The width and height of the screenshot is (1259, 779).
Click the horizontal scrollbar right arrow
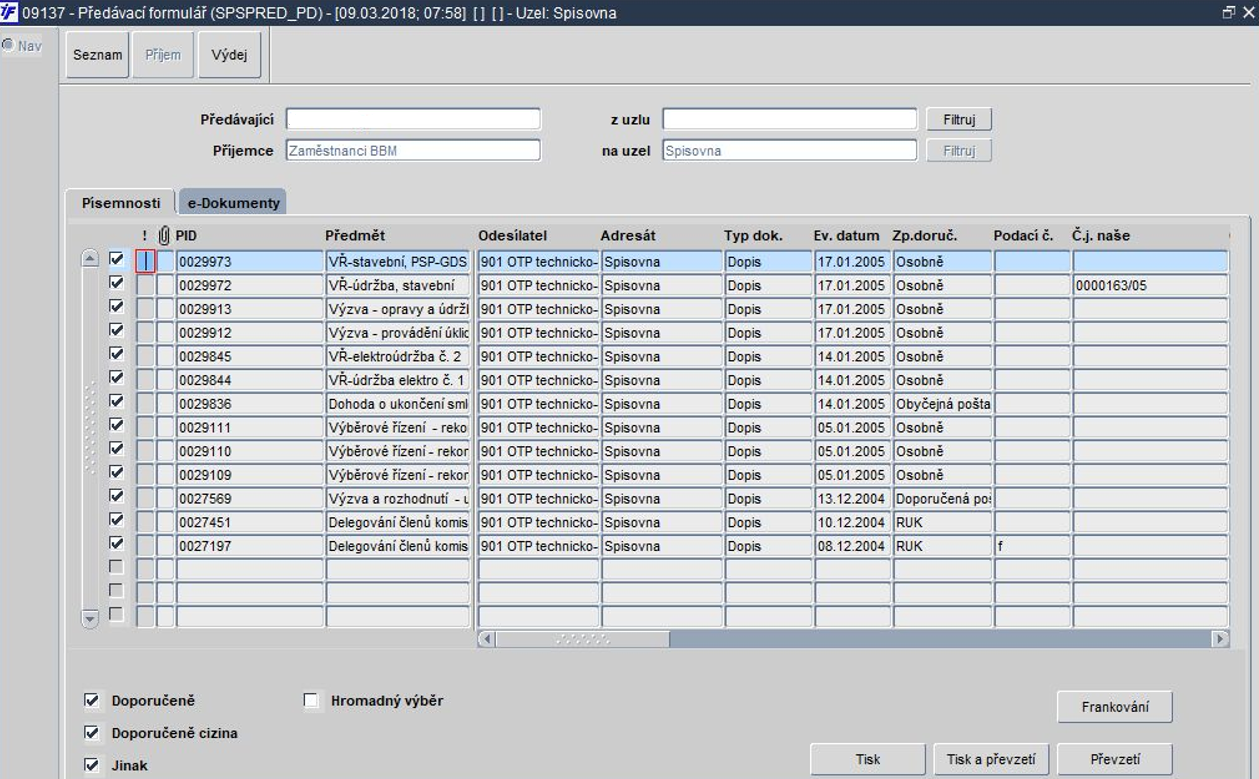(1220, 639)
